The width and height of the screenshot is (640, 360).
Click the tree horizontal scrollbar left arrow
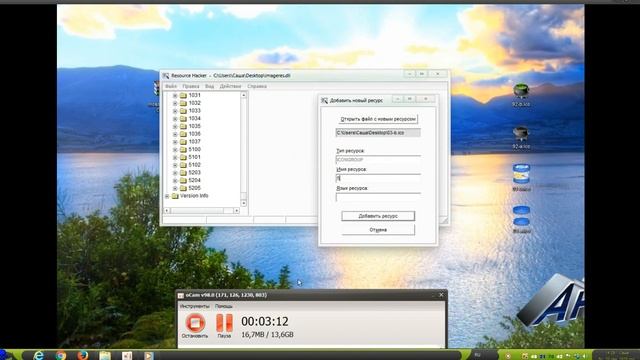click(167, 211)
